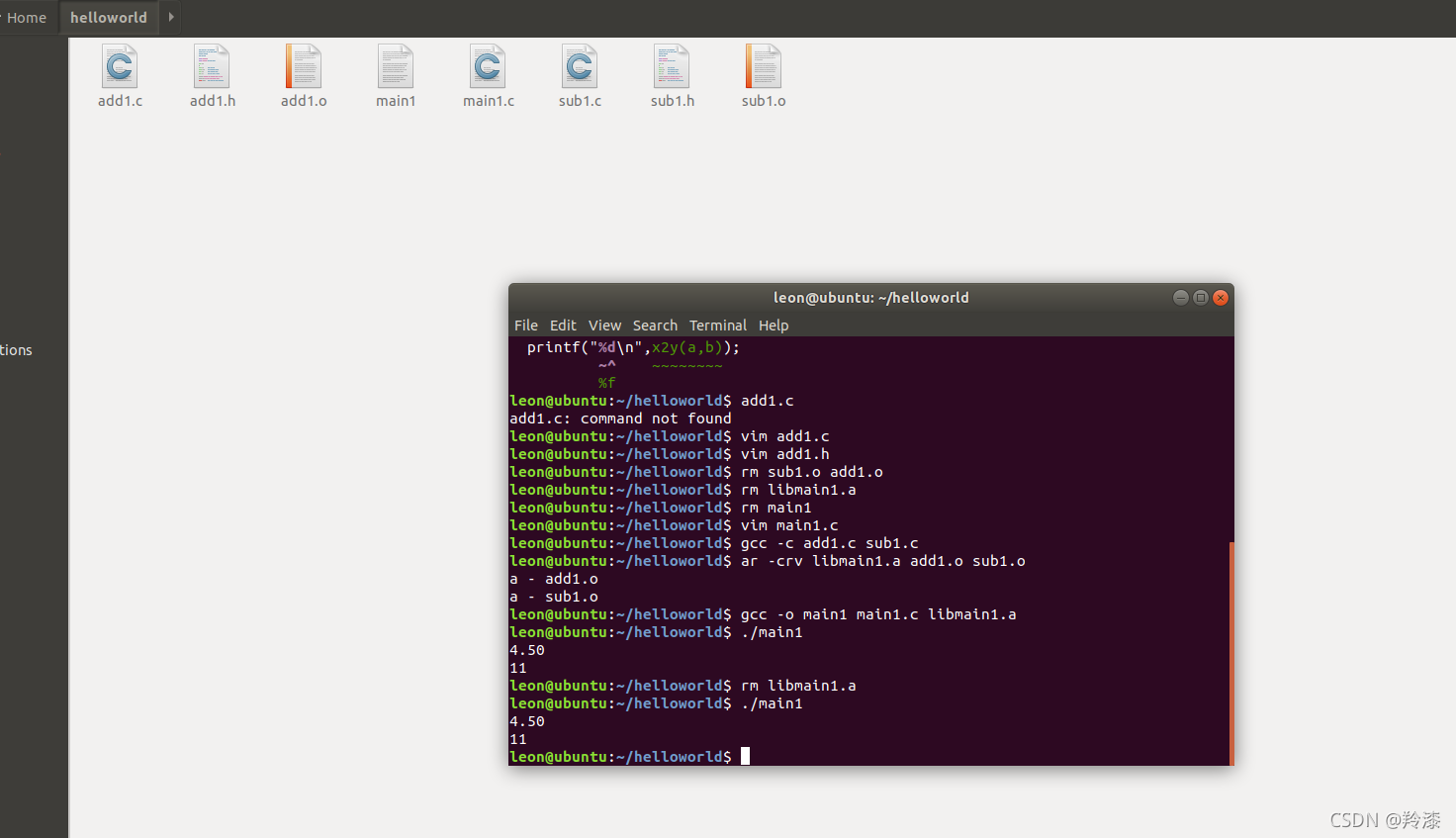Click the 'ar -crv libmain1.a add1.o sub1.o' command
1456x838 pixels.
click(x=882, y=561)
